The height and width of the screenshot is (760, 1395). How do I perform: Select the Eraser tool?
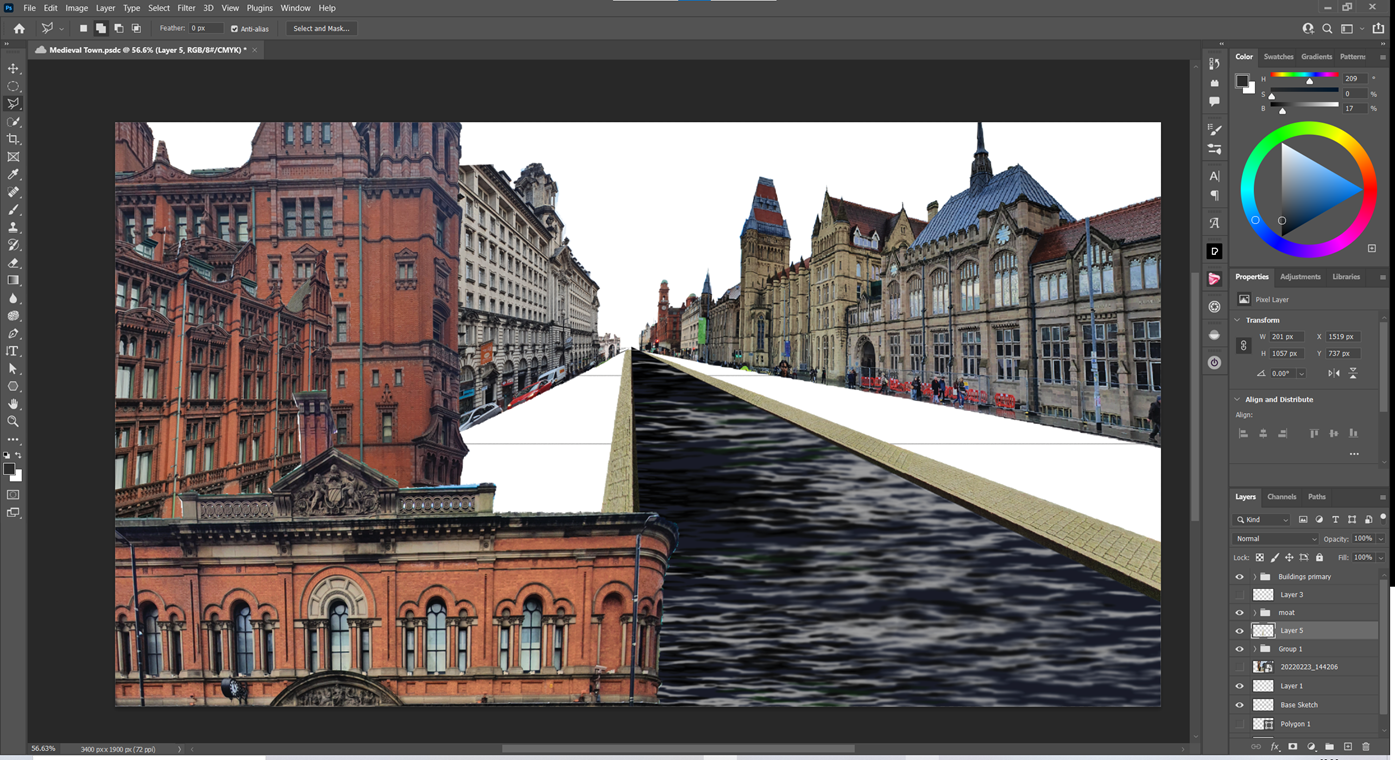[13, 263]
